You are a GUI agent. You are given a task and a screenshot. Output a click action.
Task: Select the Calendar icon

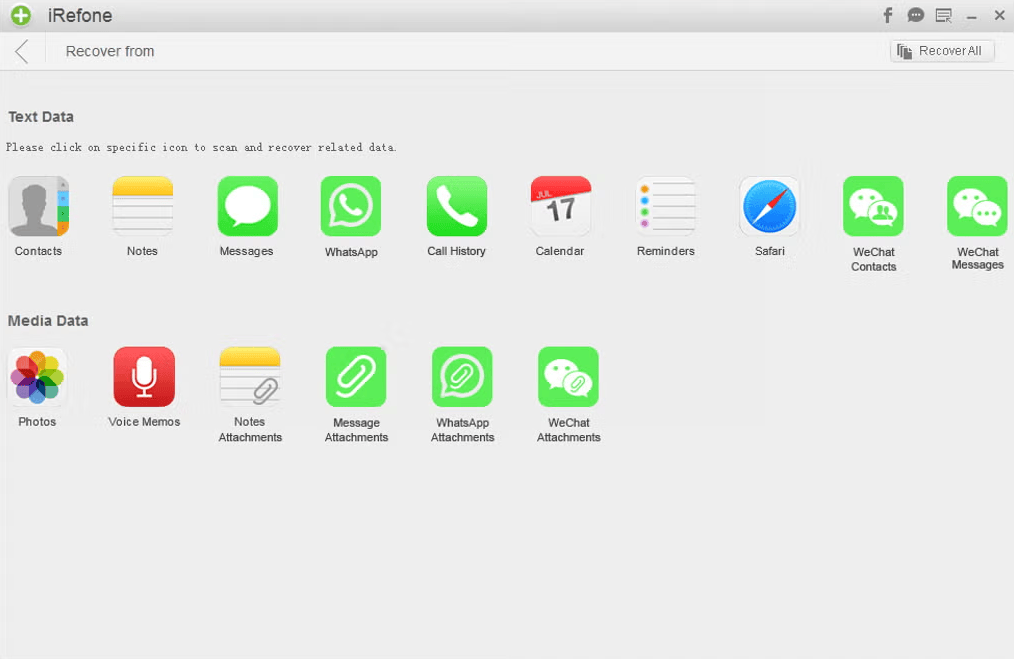561,206
